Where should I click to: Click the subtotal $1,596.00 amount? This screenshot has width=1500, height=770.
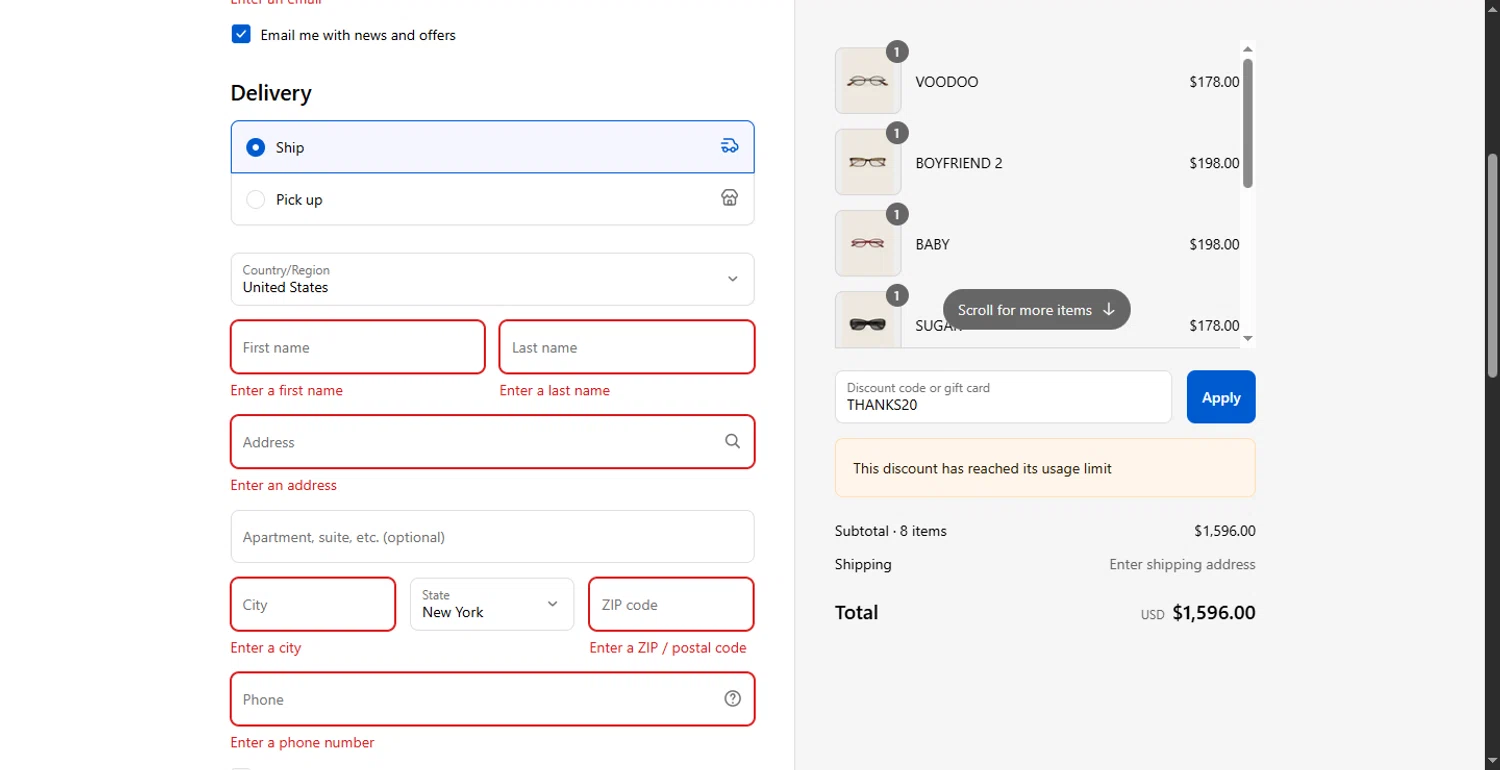tap(1225, 531)
